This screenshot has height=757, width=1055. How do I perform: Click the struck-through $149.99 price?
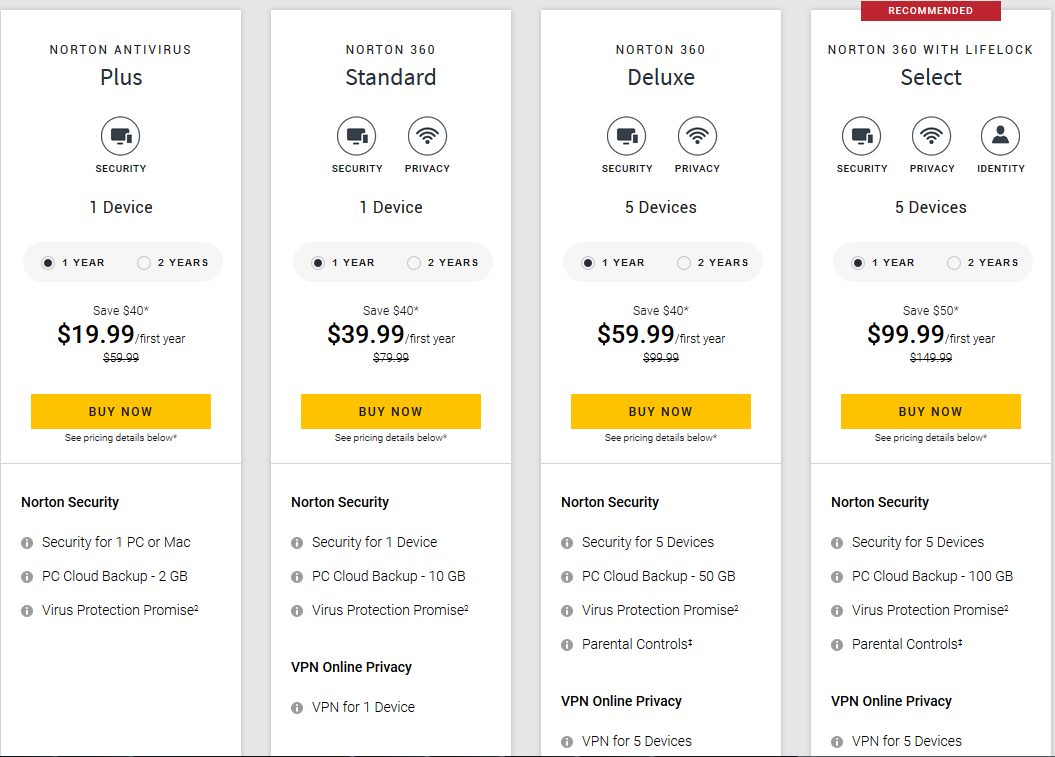(931, 357)
